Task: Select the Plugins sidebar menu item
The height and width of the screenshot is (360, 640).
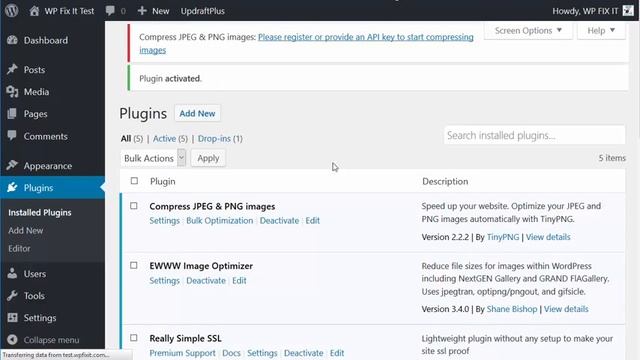Action: coord(52,187)
